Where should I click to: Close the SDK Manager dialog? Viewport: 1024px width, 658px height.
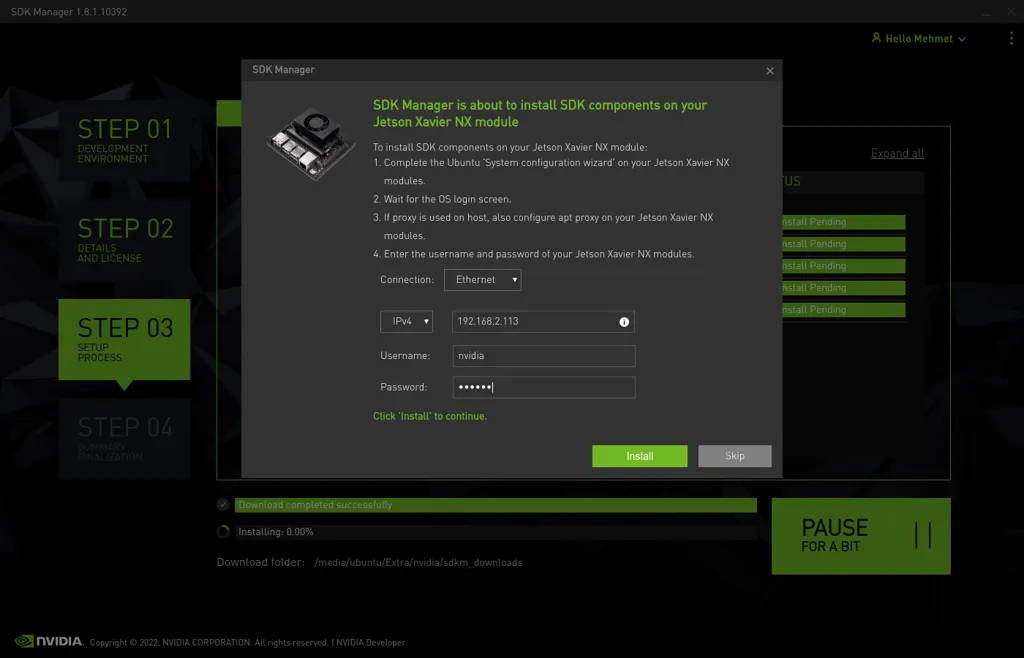pyautogui.click(x=770, y=70)
